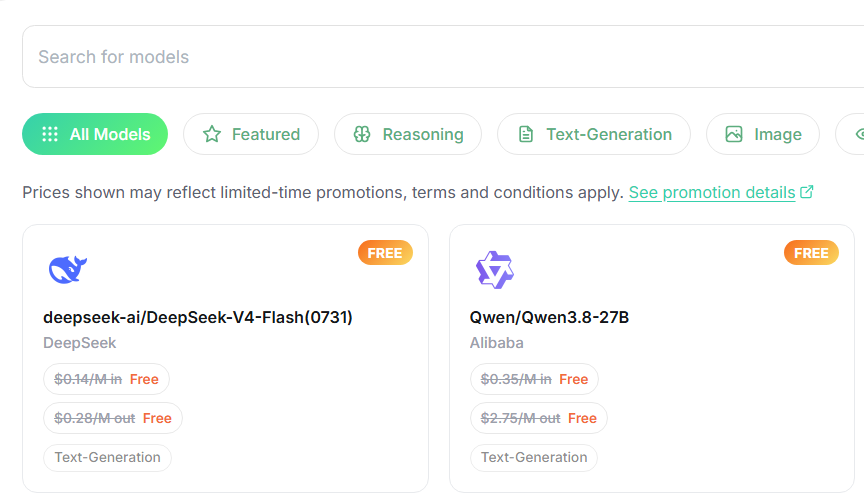The width and height of the screenshot is (864, 501).
Task: Click the grid dots icon on All Models
Action: click(50, 134)
